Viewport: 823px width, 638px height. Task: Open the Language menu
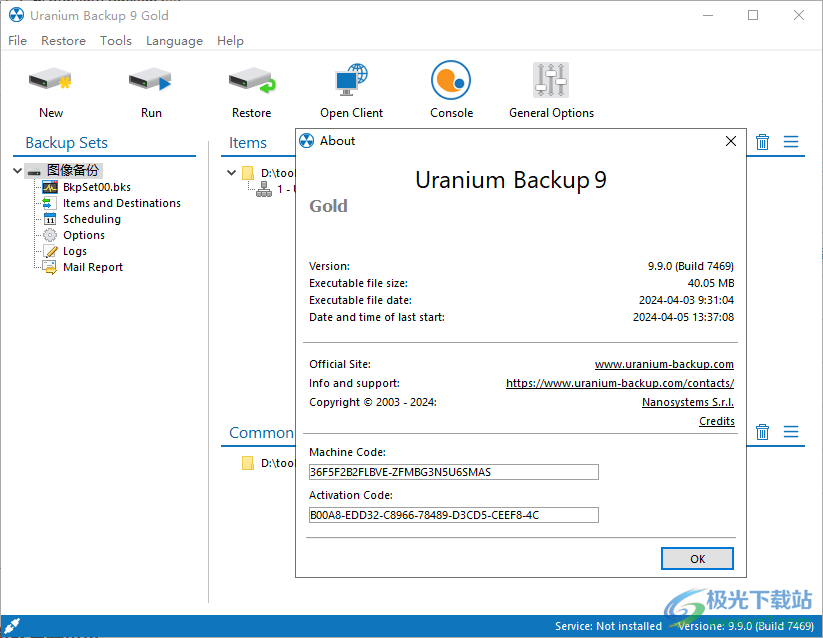(174, 41)
